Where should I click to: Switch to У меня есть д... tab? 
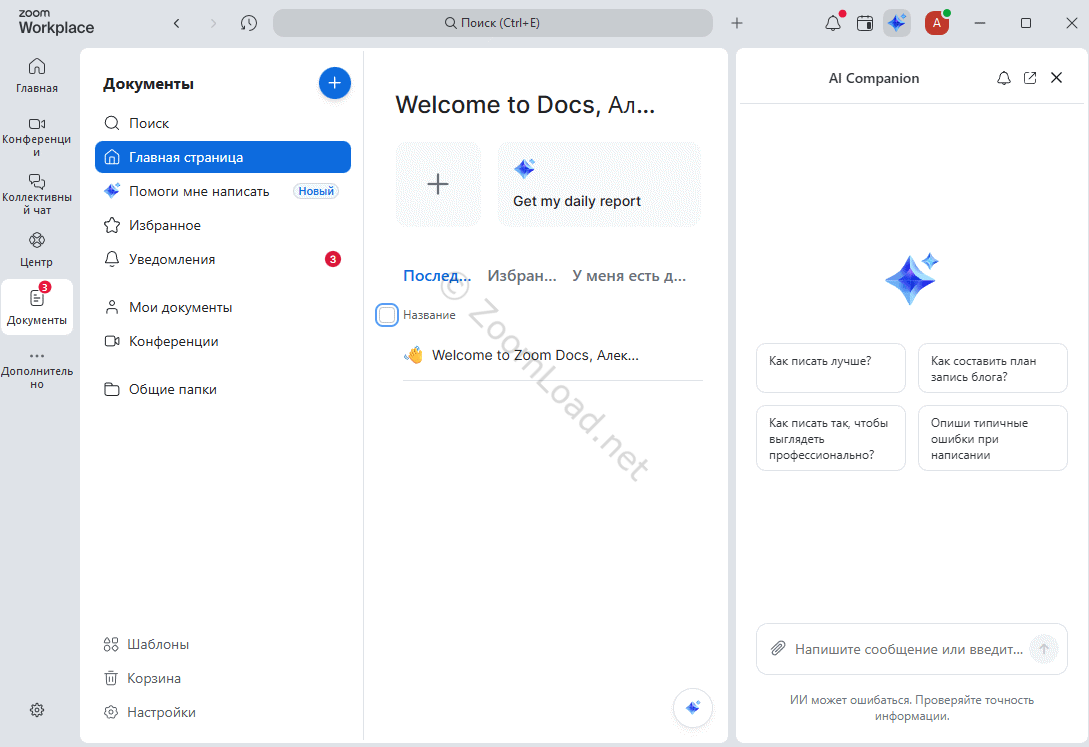[629, 276]
